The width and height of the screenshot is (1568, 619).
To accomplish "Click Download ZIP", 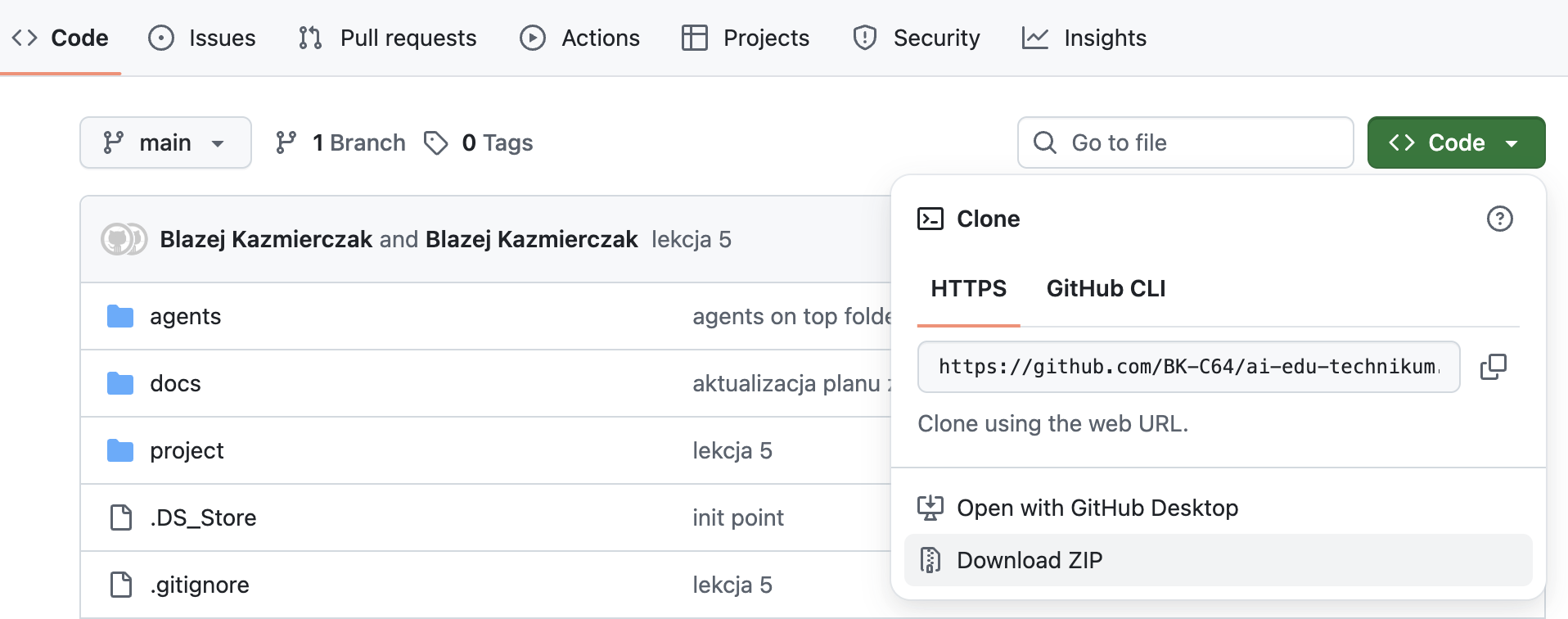I will (1030, 560).
